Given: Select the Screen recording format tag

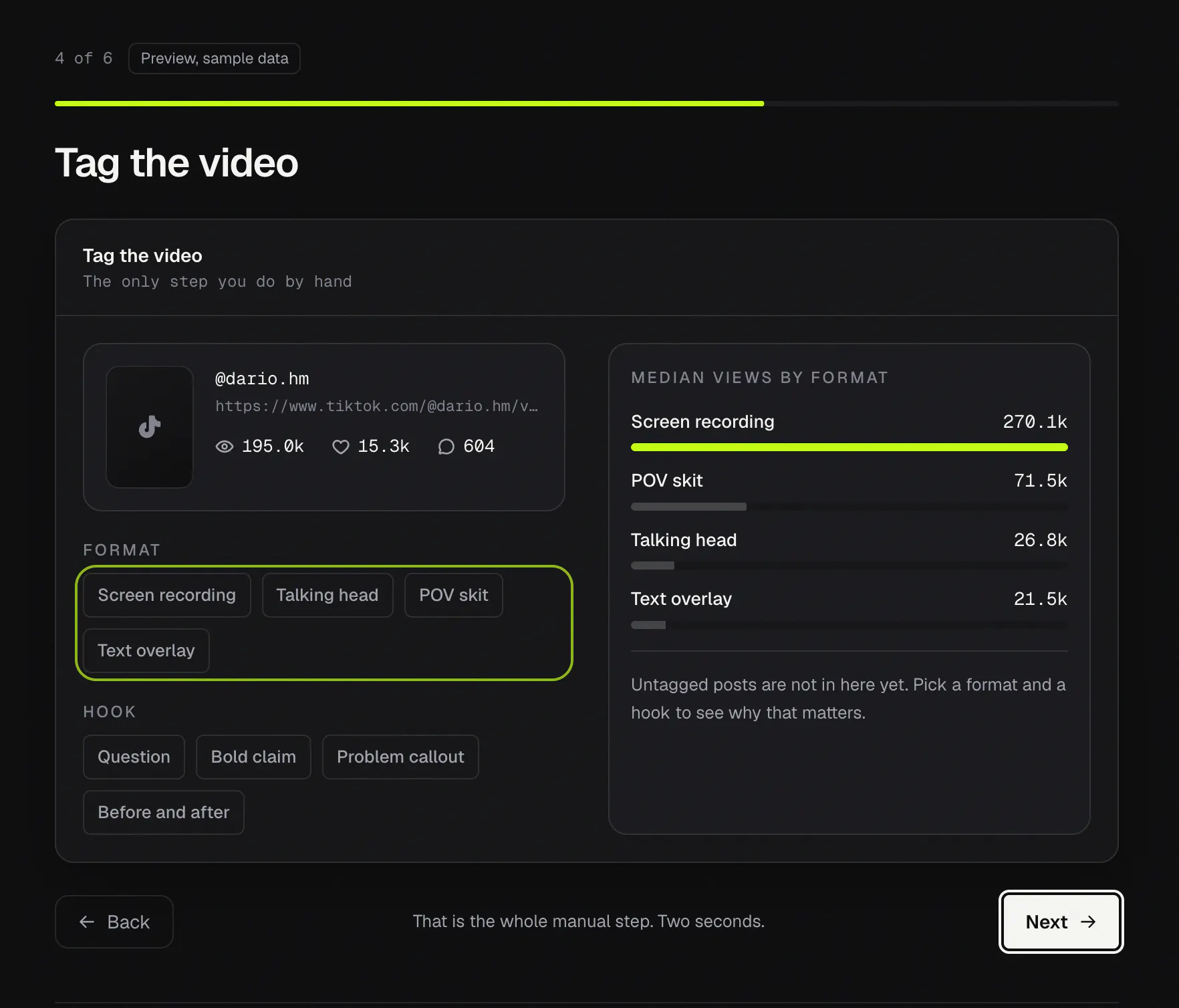Looking at the screenshot, I should pos(167,595).
